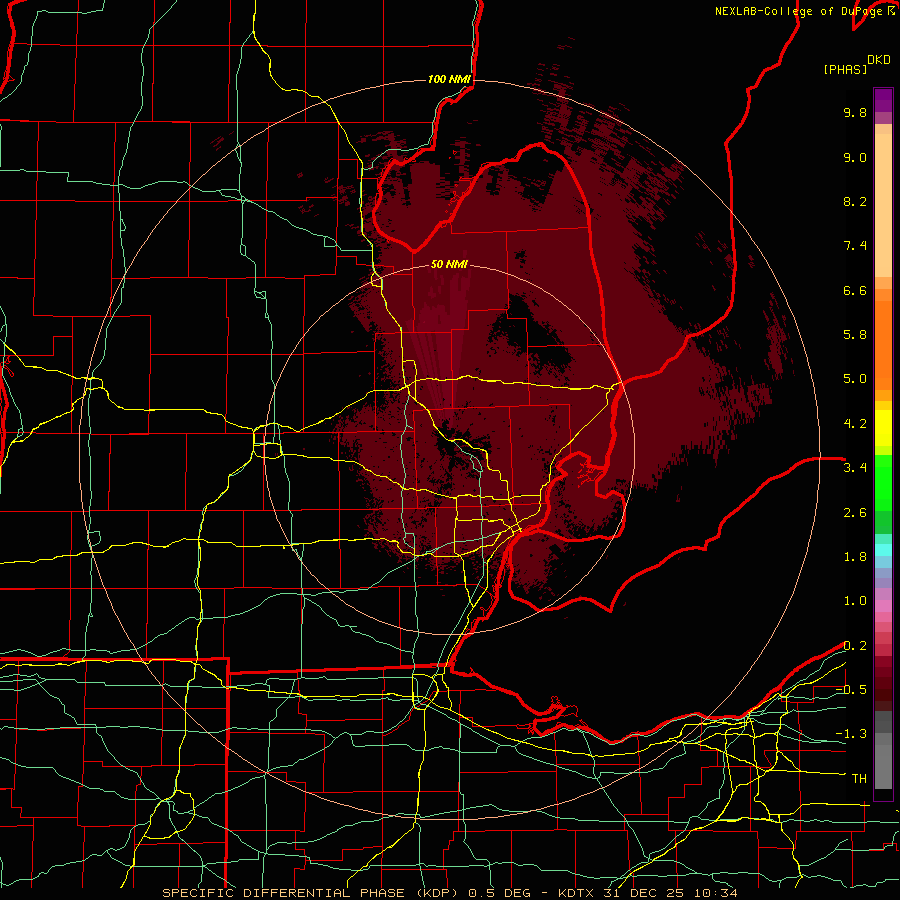Click the -1.3 color scale value

851,734
